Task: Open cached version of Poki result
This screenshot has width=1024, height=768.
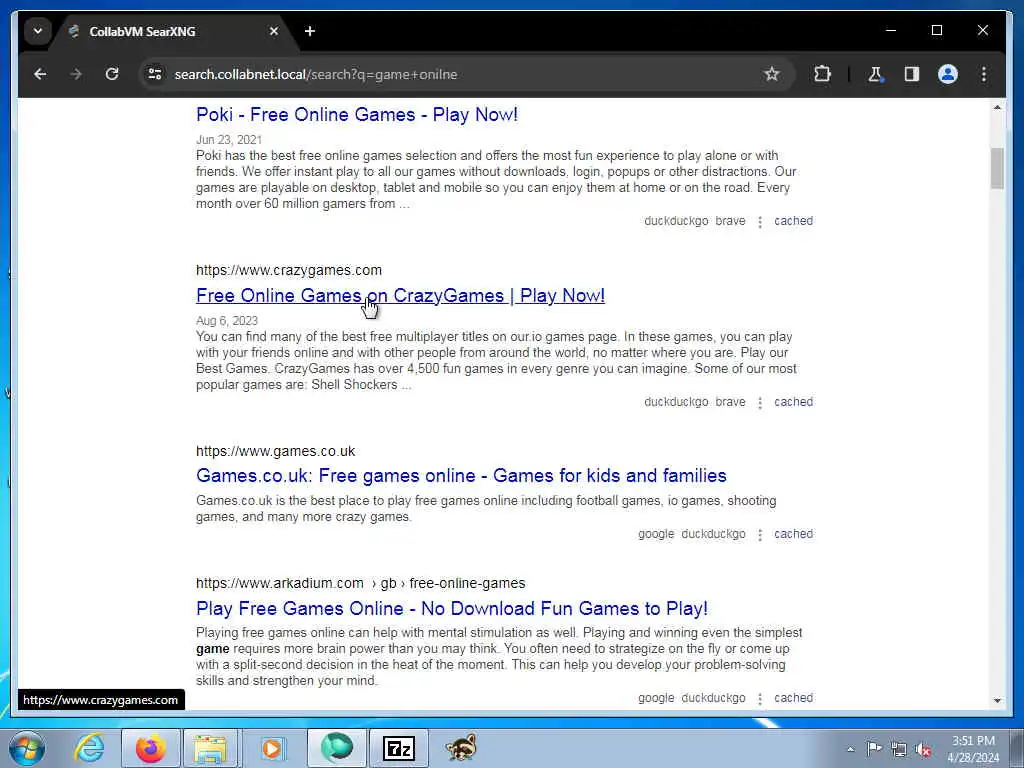Action: pos(793,221)
